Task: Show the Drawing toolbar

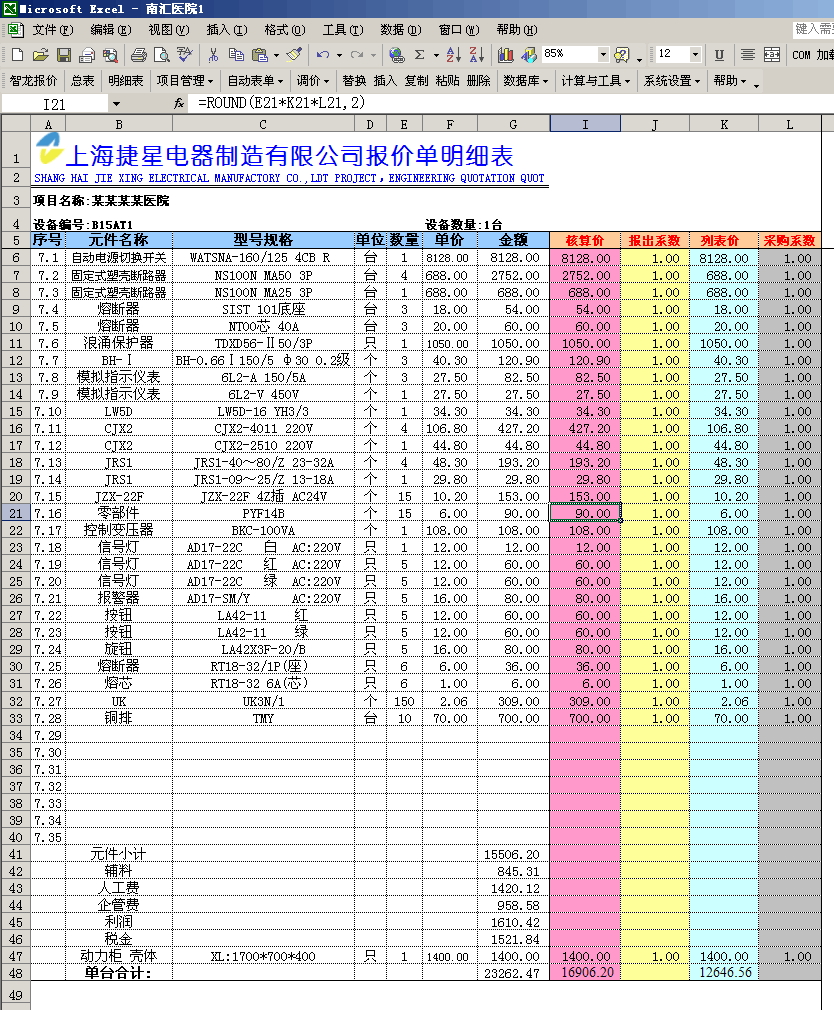Action: (x=529, y=55)
